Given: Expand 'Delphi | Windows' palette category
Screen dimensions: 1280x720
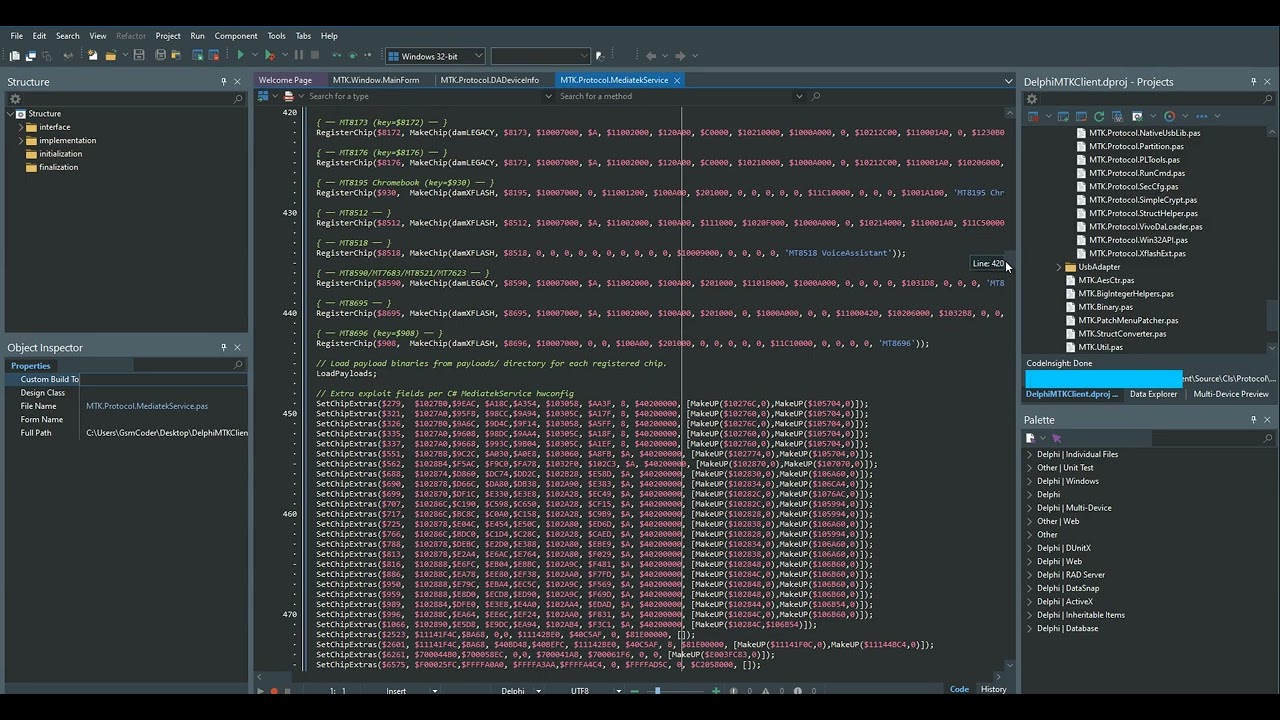Looking at the screenshot, I should 1030,481.
